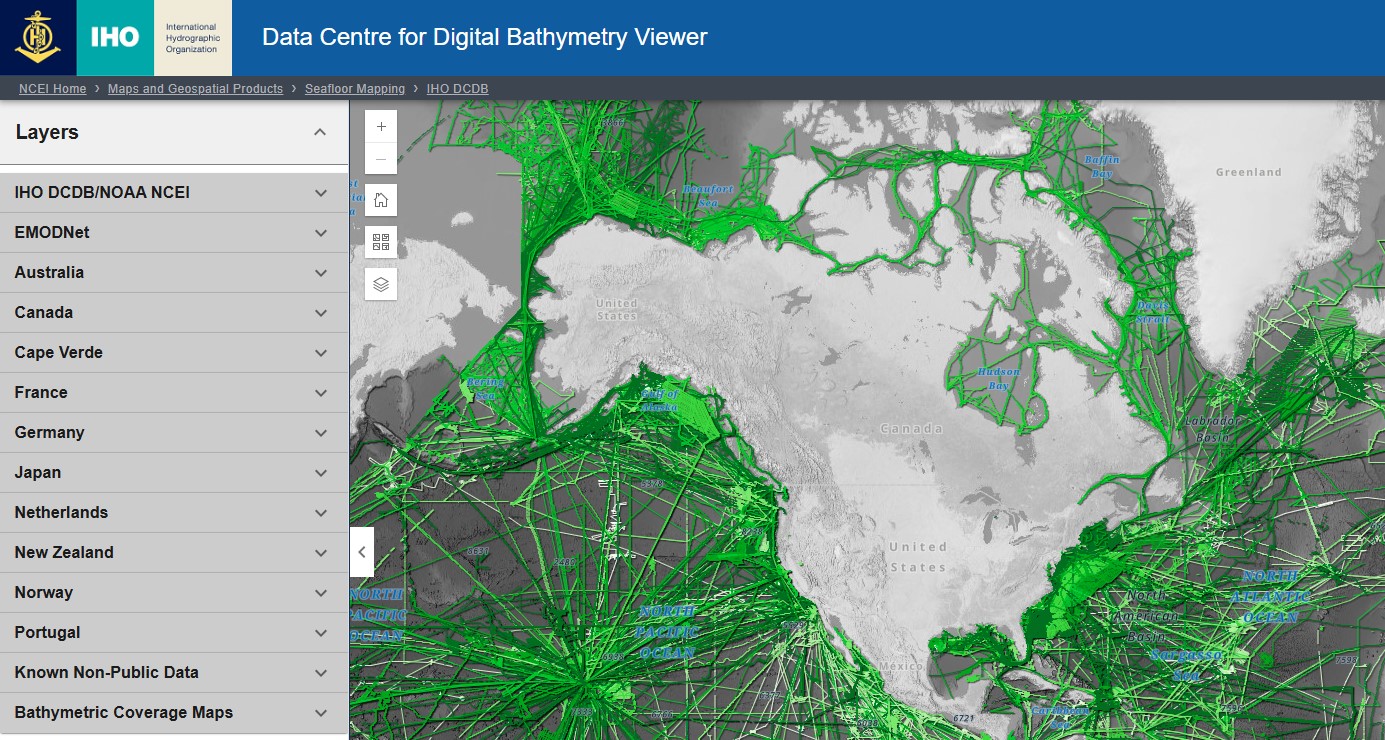Screen dimensions: 1385x740
Task: Open the basemap gallery grid icon
Action: (381, 242)
